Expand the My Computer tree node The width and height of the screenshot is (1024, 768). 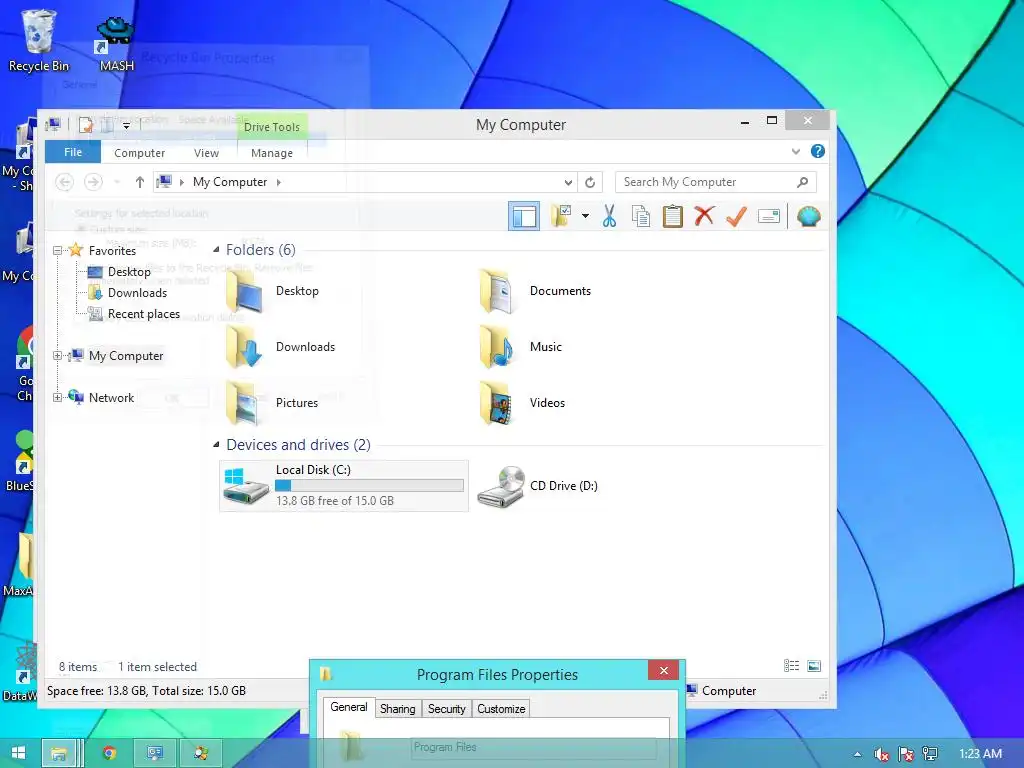coord(57,356)
